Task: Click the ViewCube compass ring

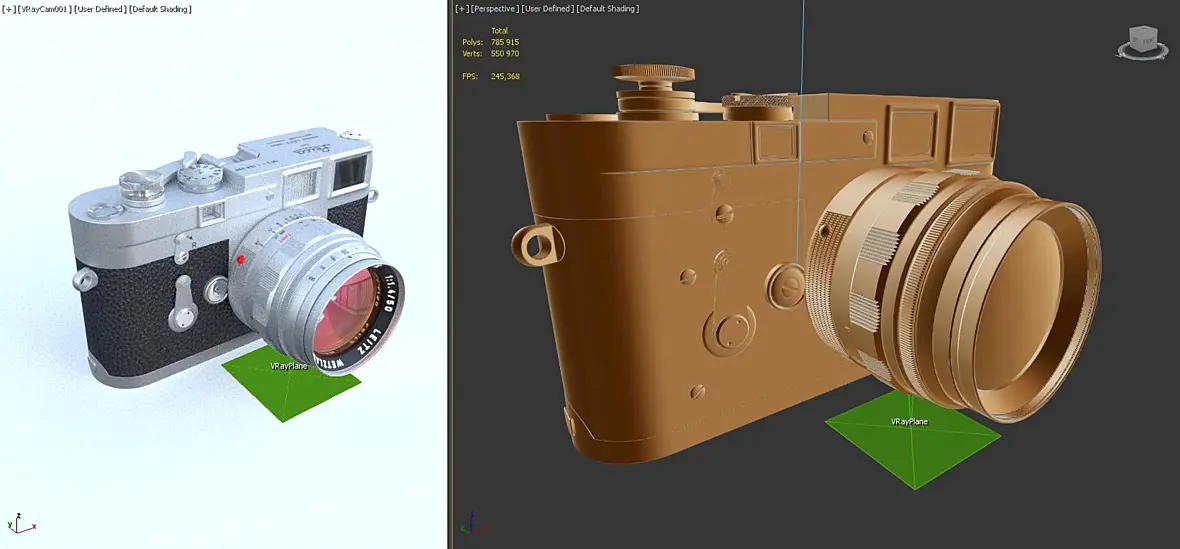Action: tap(1142, 53)
